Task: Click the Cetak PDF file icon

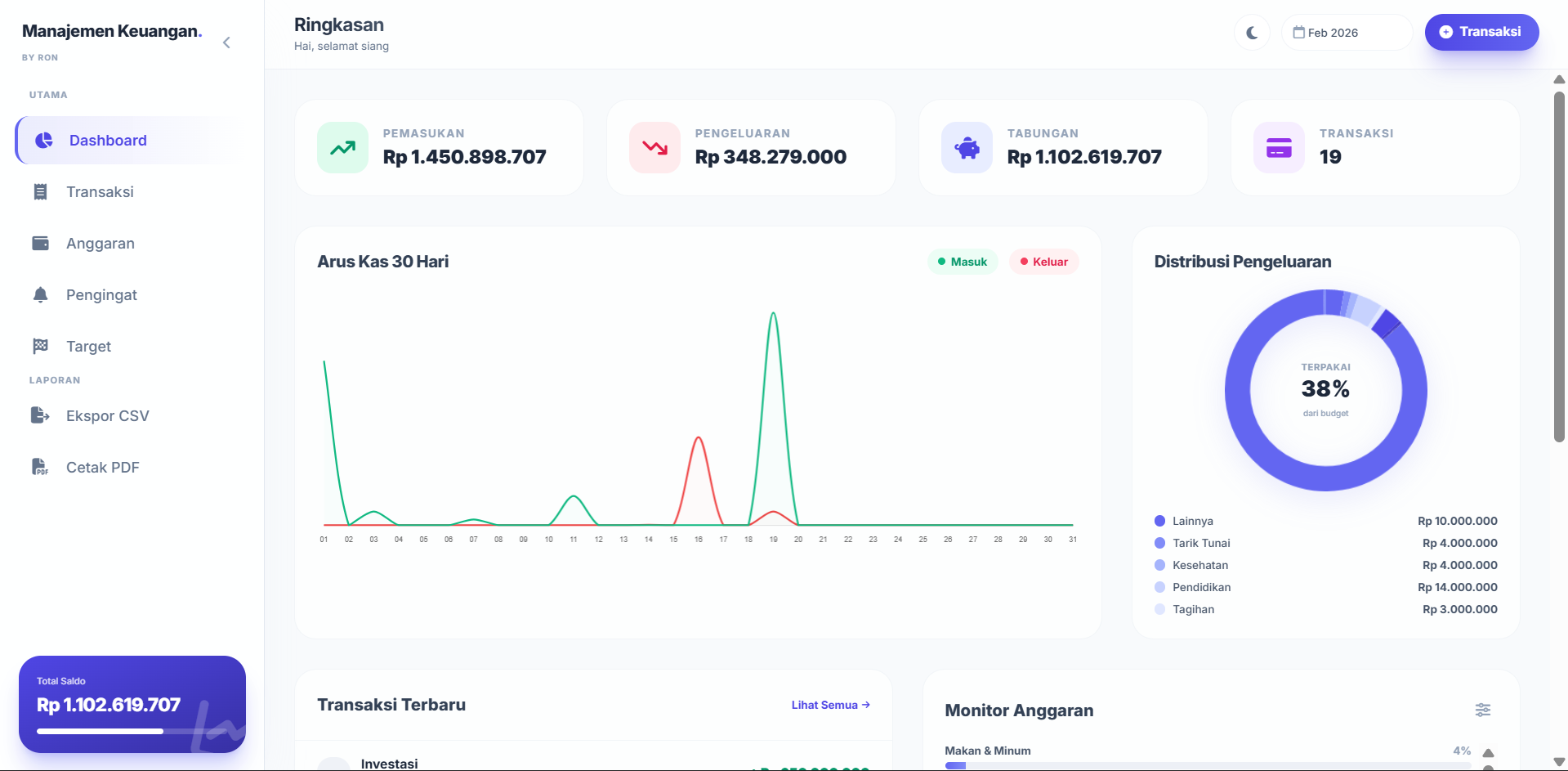Action: pos(40,467)
